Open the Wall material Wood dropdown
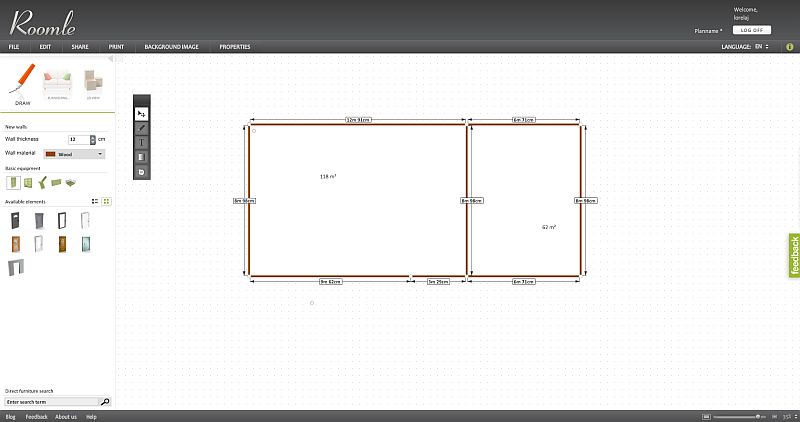The width and height of the screenshot is (800, 422). [x=74, y=154]
